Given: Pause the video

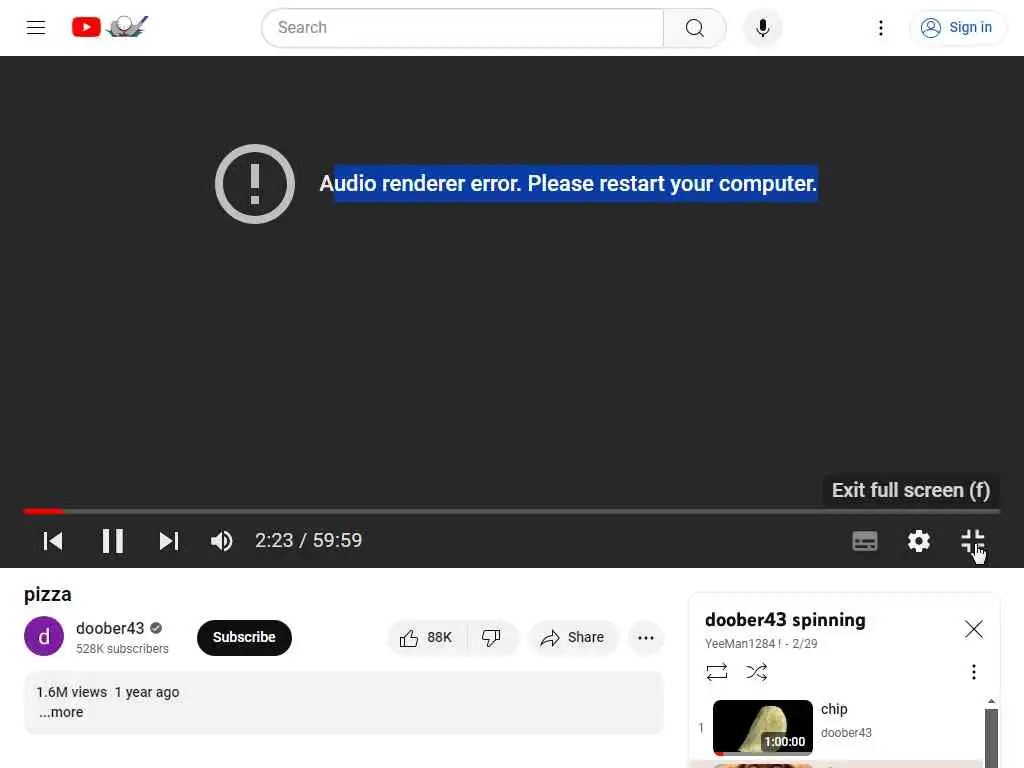Looking at the screenshot, I should click(x=112, y=541).
